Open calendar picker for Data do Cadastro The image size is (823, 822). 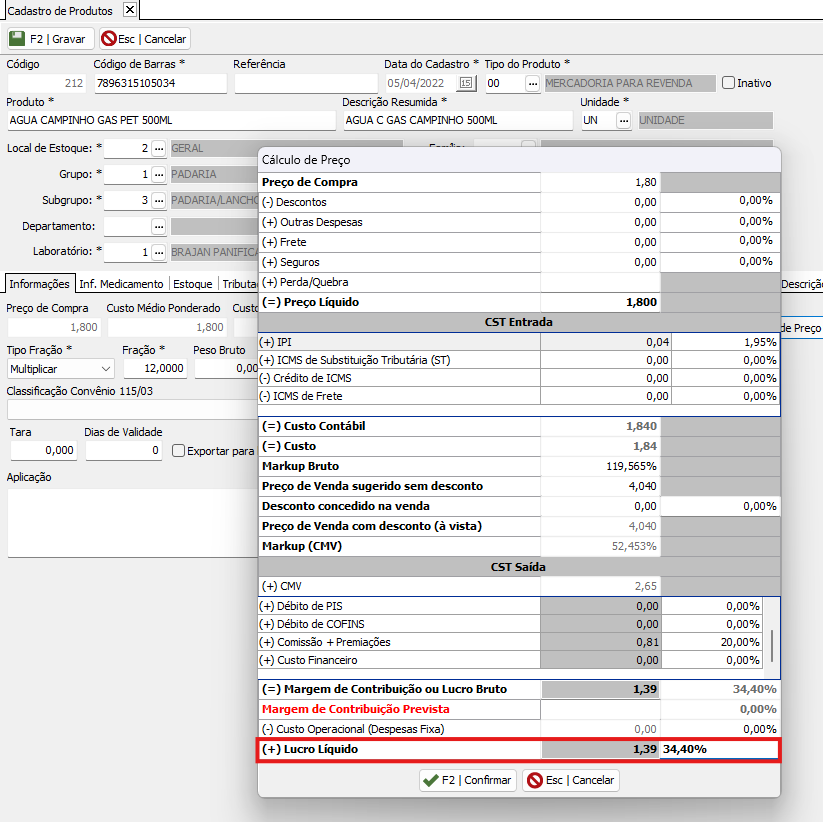pos(466,84)
